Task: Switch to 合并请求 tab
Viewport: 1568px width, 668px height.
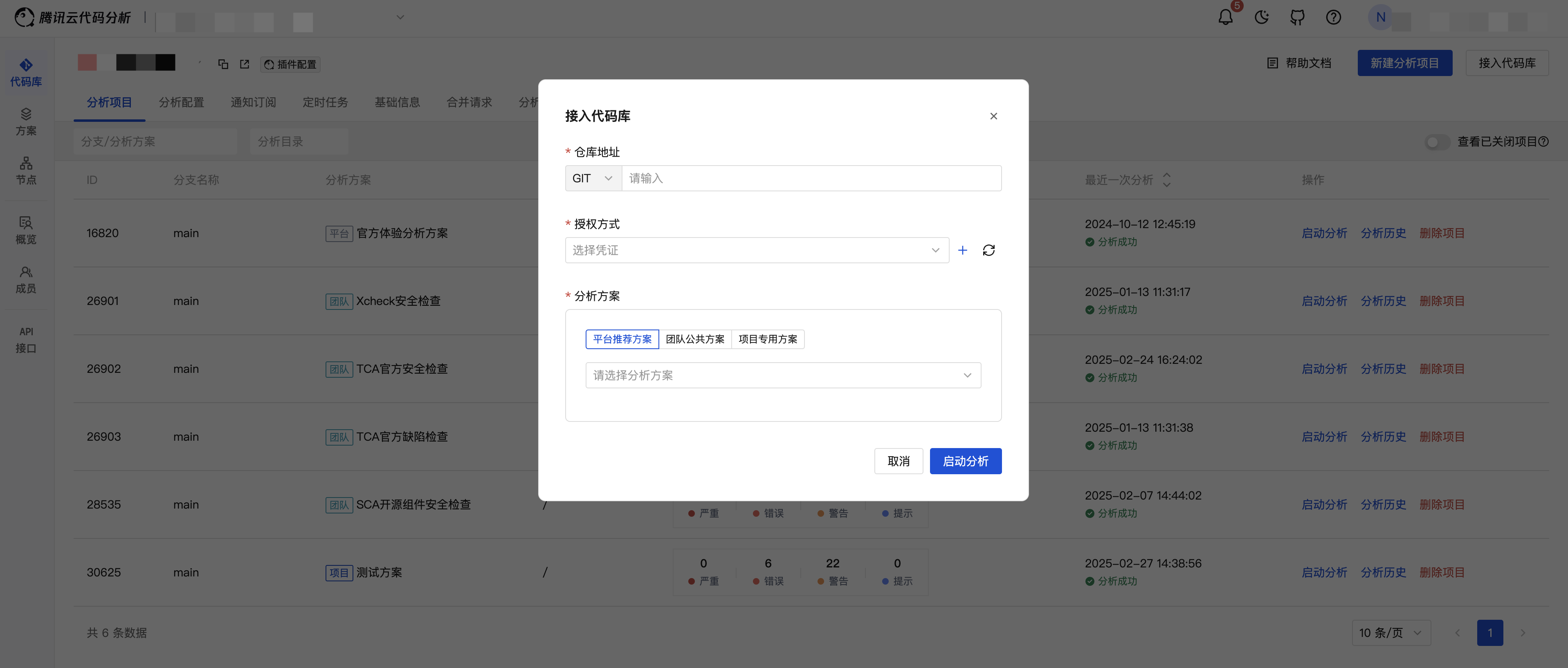Action: [x=469, y=102]
